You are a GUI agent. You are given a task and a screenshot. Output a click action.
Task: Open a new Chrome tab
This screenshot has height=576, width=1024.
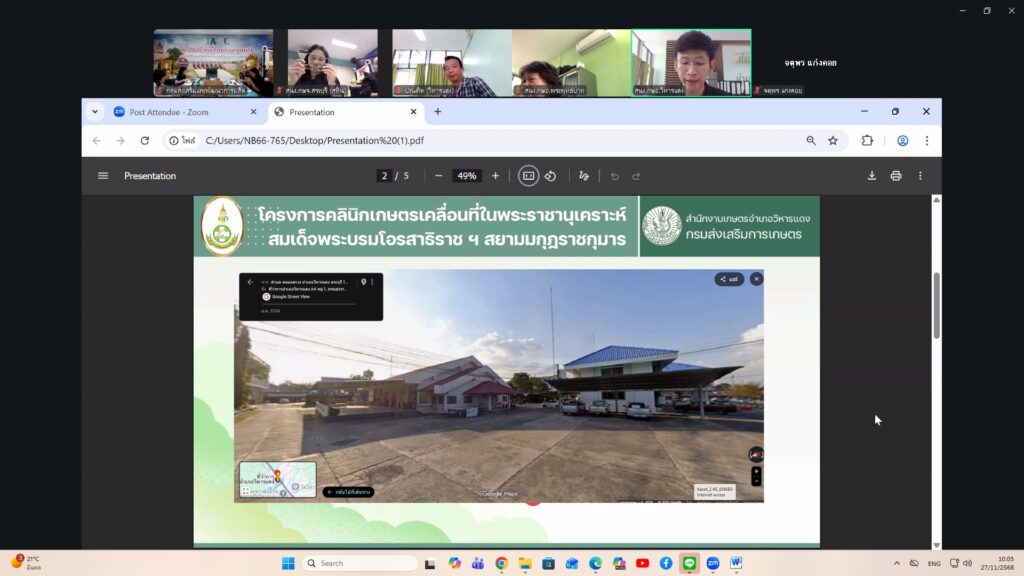click(437, 112)
